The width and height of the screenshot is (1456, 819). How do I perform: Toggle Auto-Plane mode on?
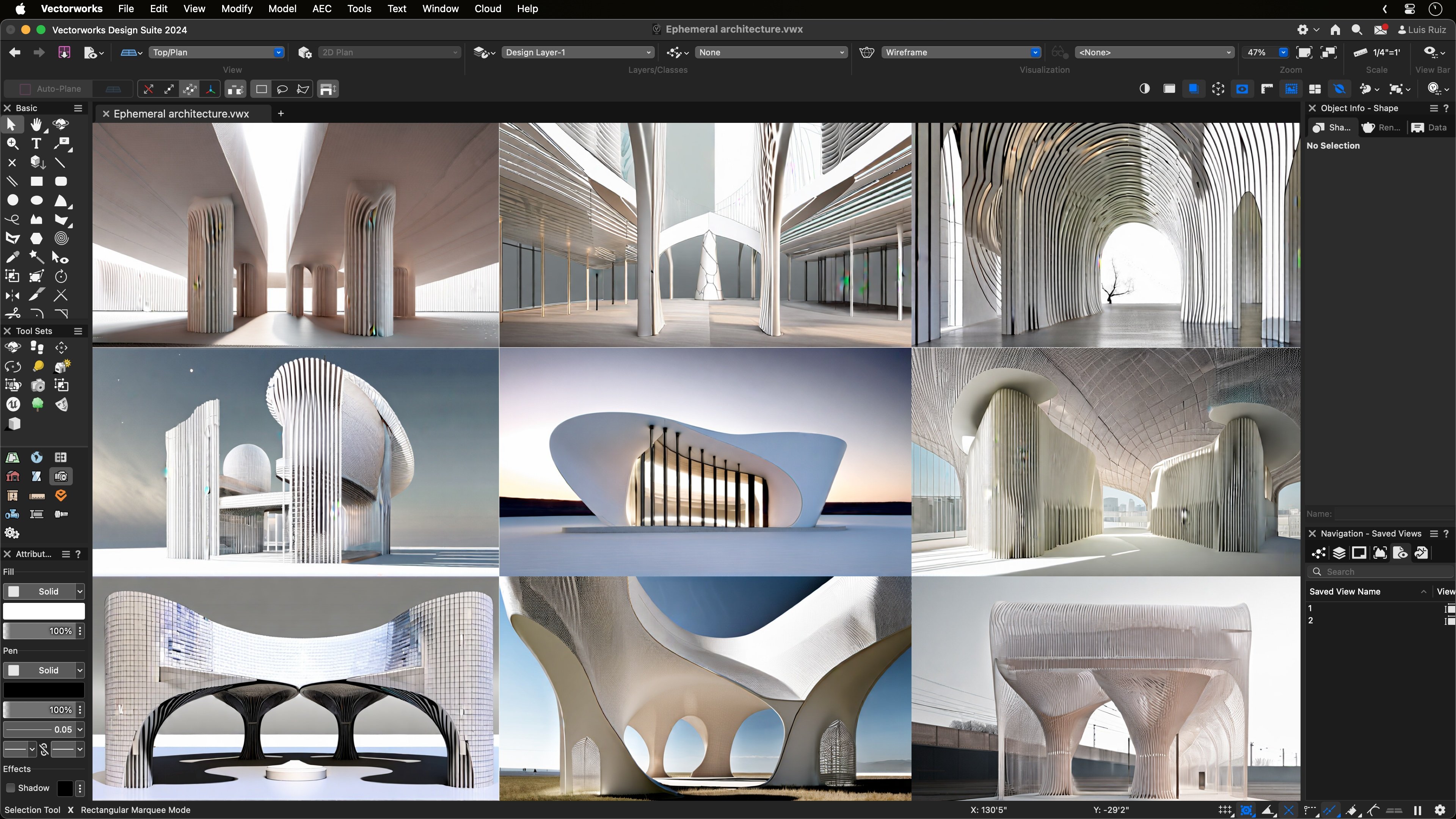25,89
